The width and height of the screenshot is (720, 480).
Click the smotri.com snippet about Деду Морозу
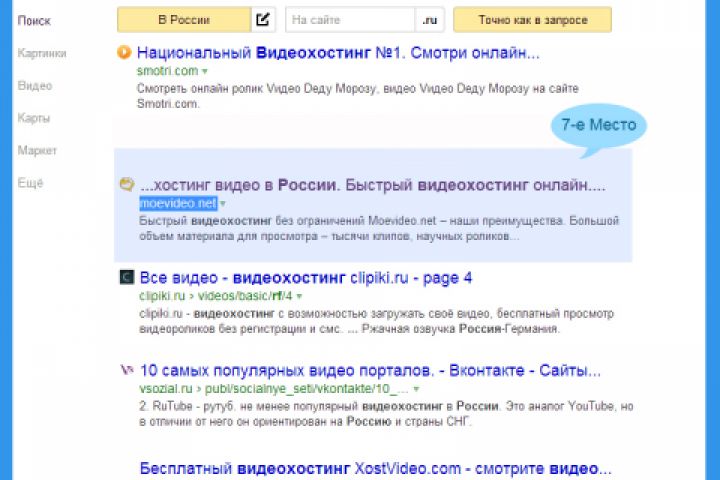[x=358, y=96]
